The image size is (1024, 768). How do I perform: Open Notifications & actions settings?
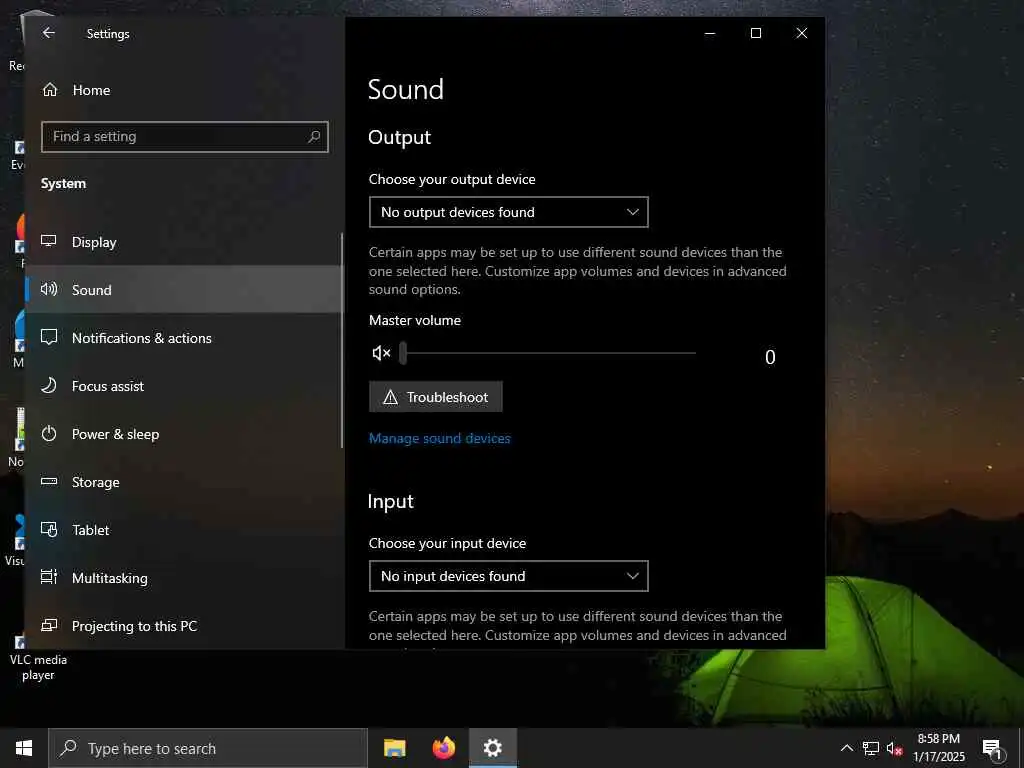pos(184,338)
